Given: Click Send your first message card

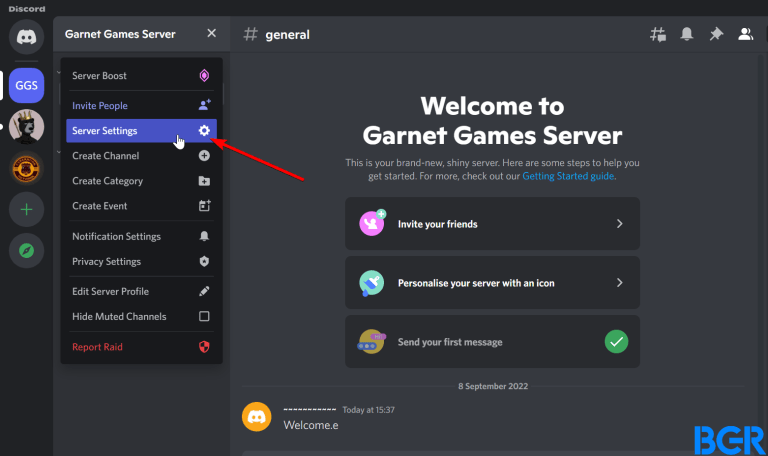Looking at the screenshot, I should click(x=492, y=341).
